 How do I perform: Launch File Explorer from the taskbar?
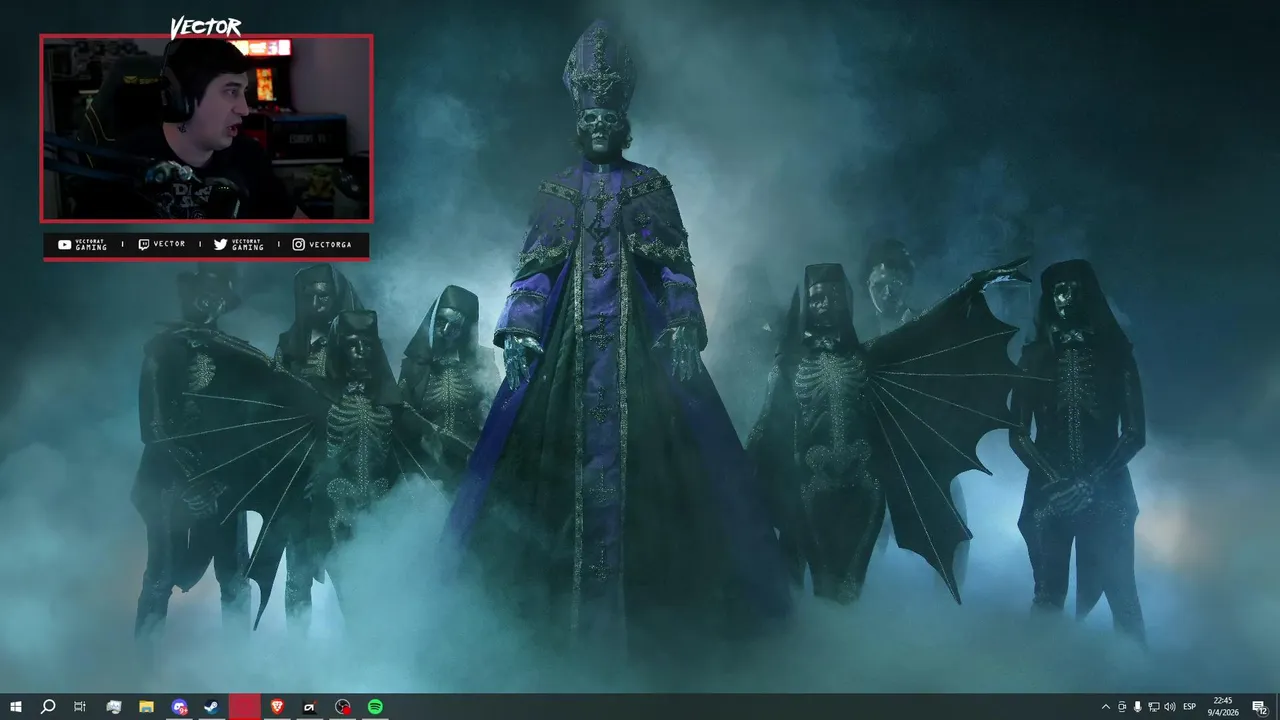click(146, 707)
